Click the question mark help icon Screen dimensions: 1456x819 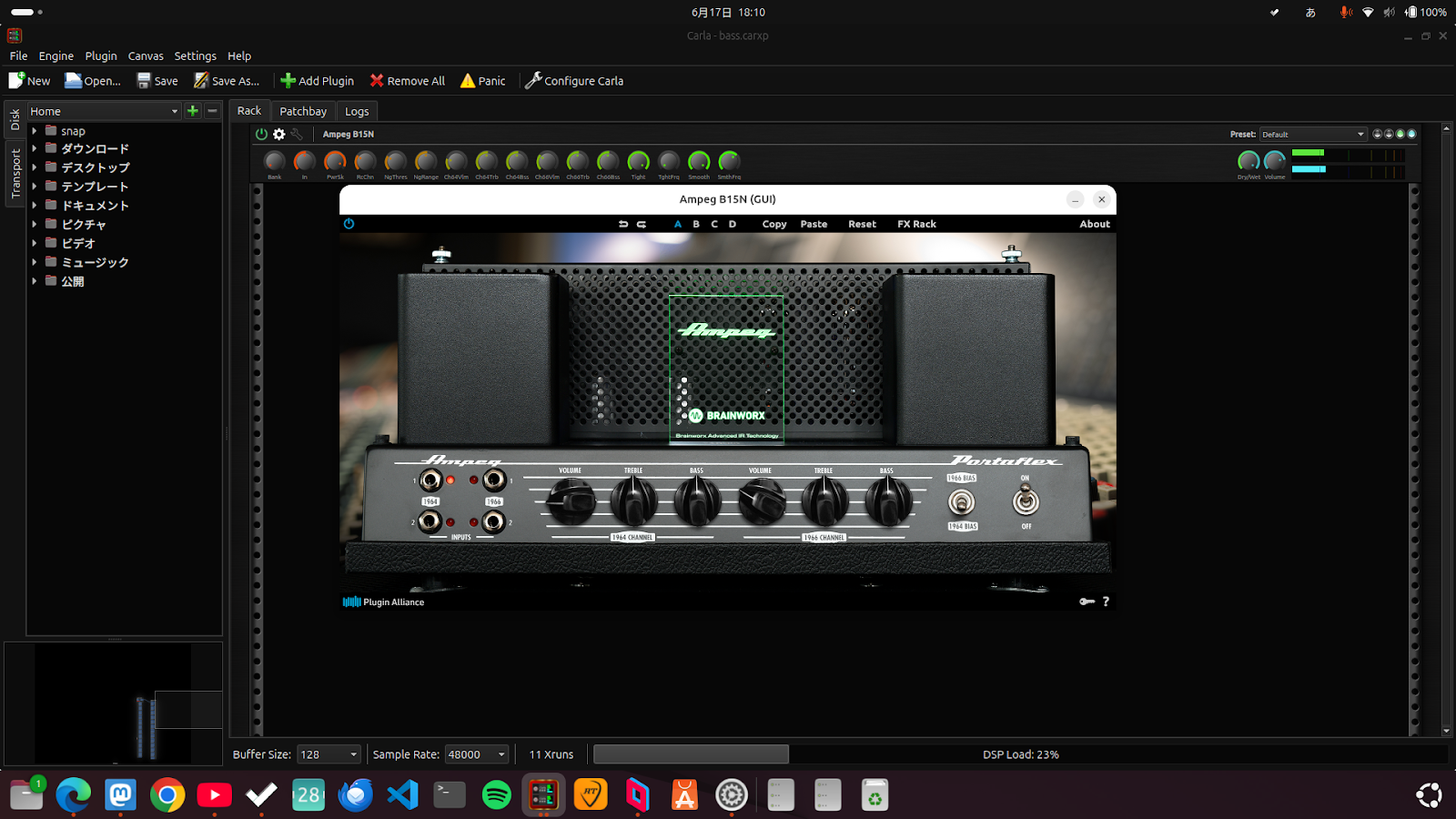1106,602
